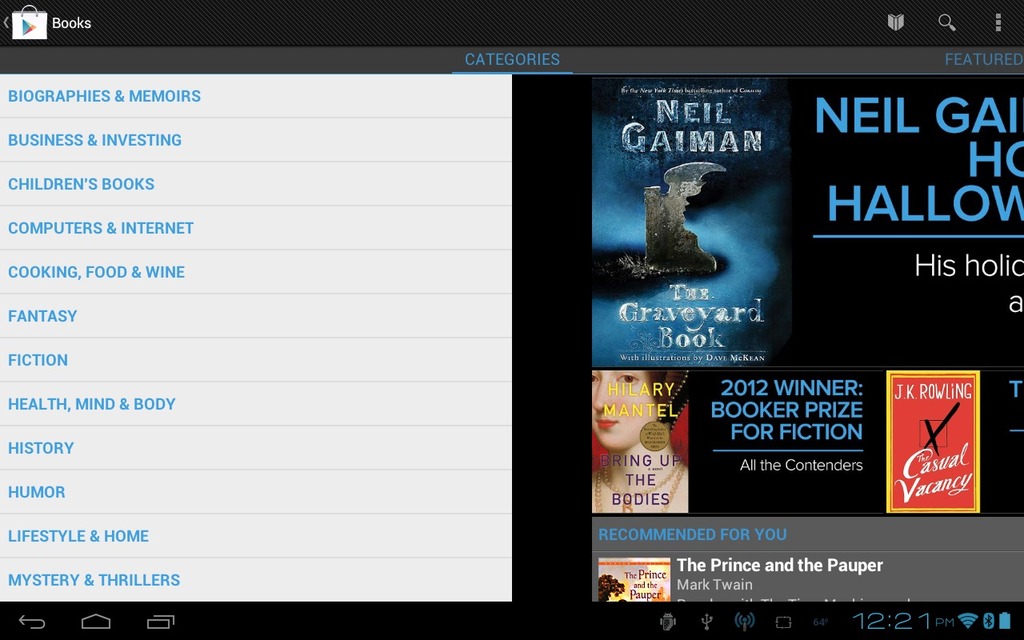Open the 2012 Booker Prize winner promo

click(787, 409)
